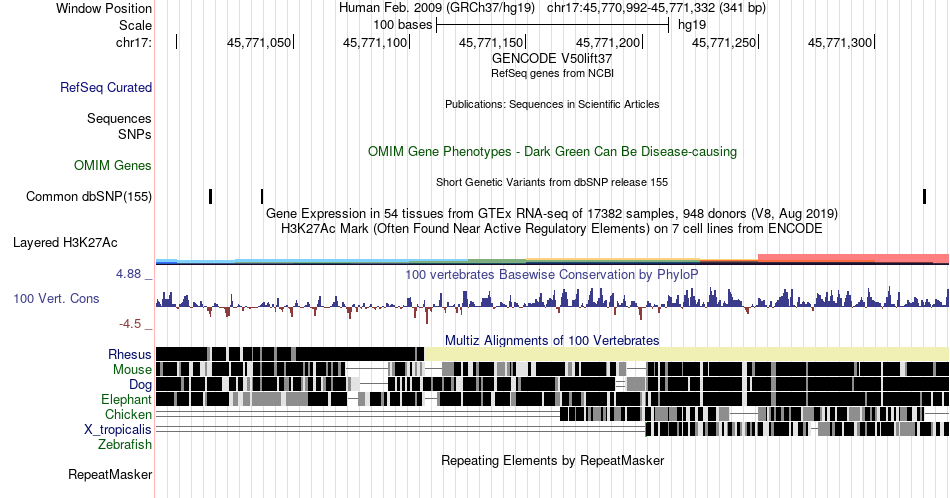Select the Chicken alignment row label
The height and width of the screenshot is (498, 950).
click(128, 414)
